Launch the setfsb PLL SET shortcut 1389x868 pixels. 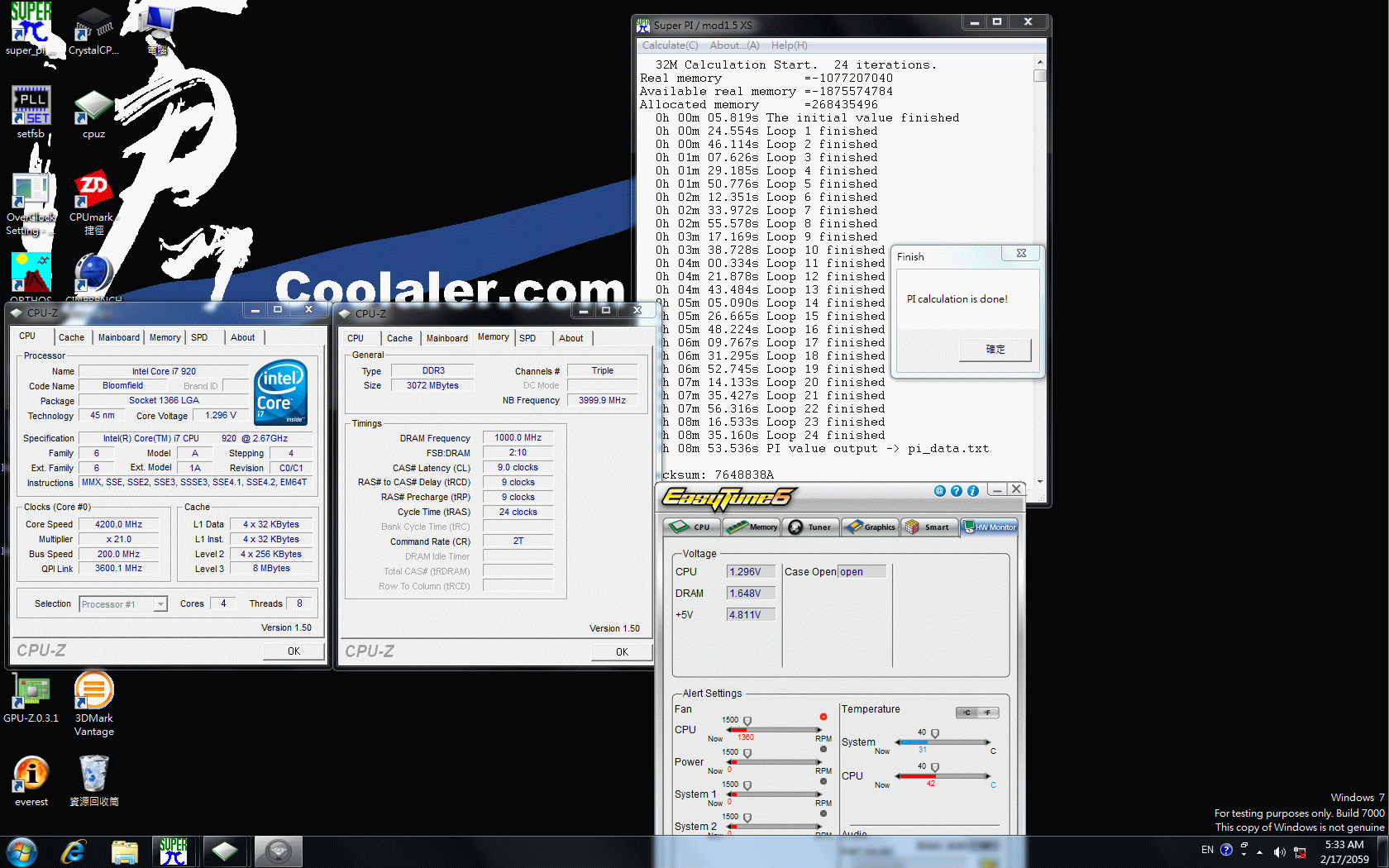coord(31,112)
